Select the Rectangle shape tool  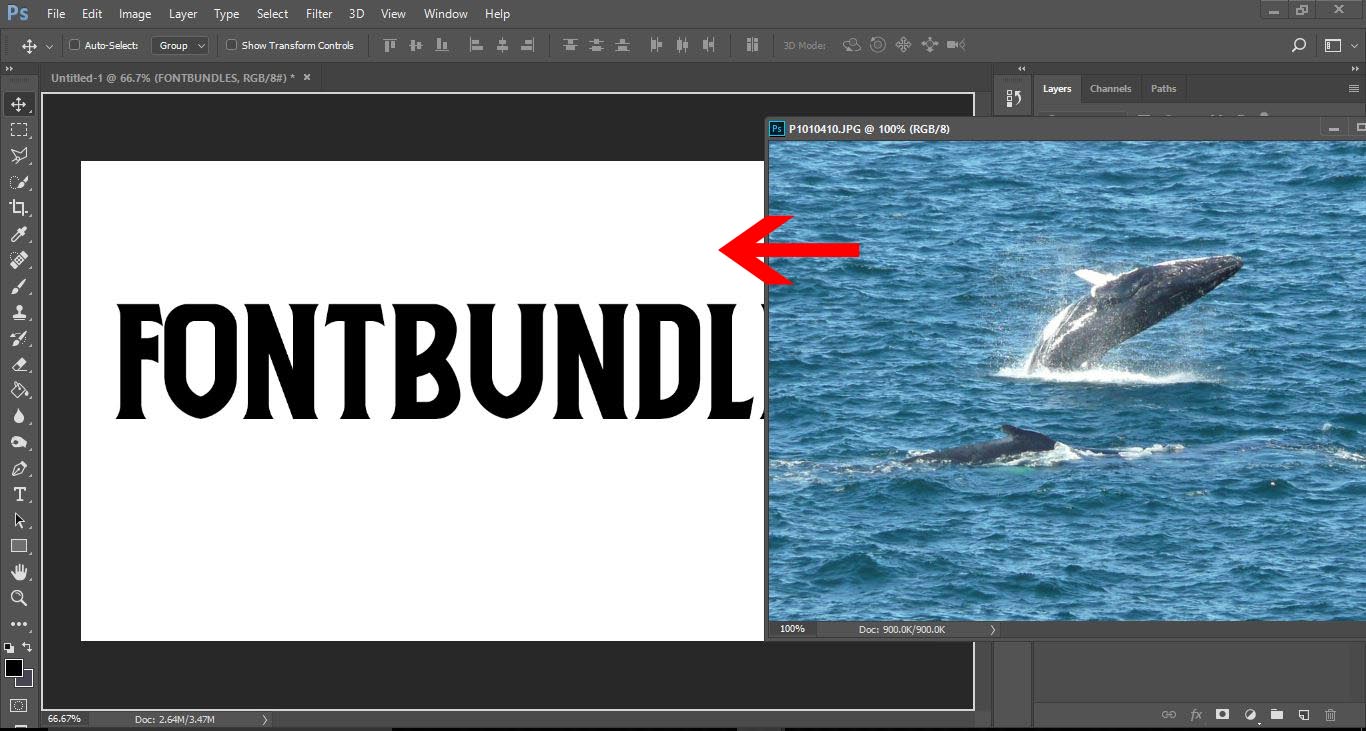click(18, 546)
